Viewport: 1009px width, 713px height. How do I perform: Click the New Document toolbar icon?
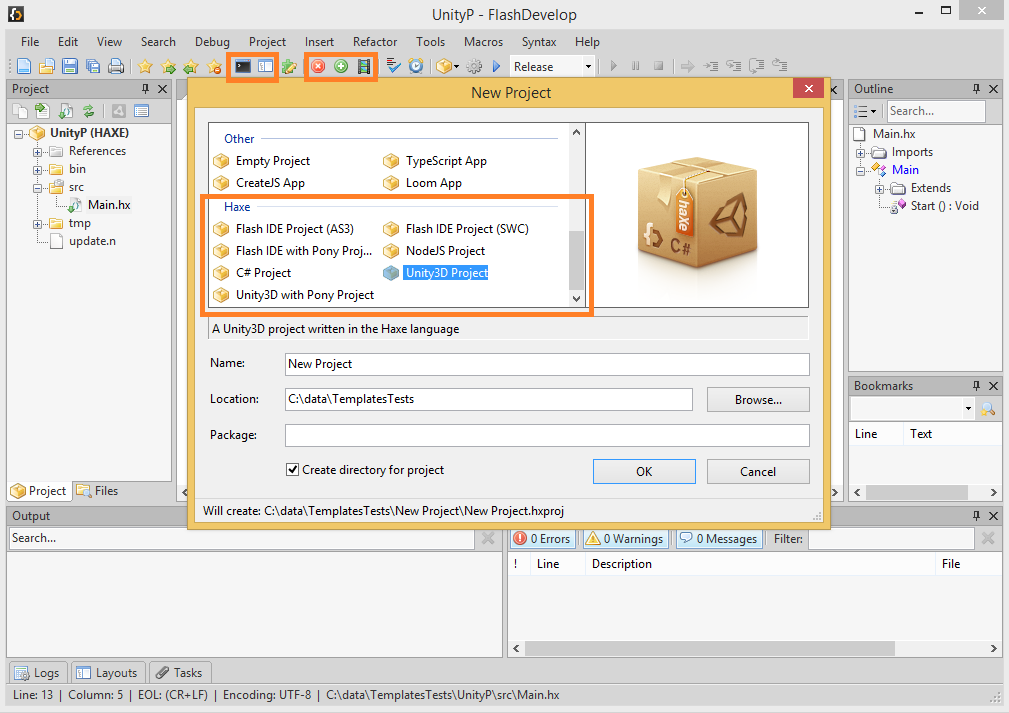coord(24,66)
